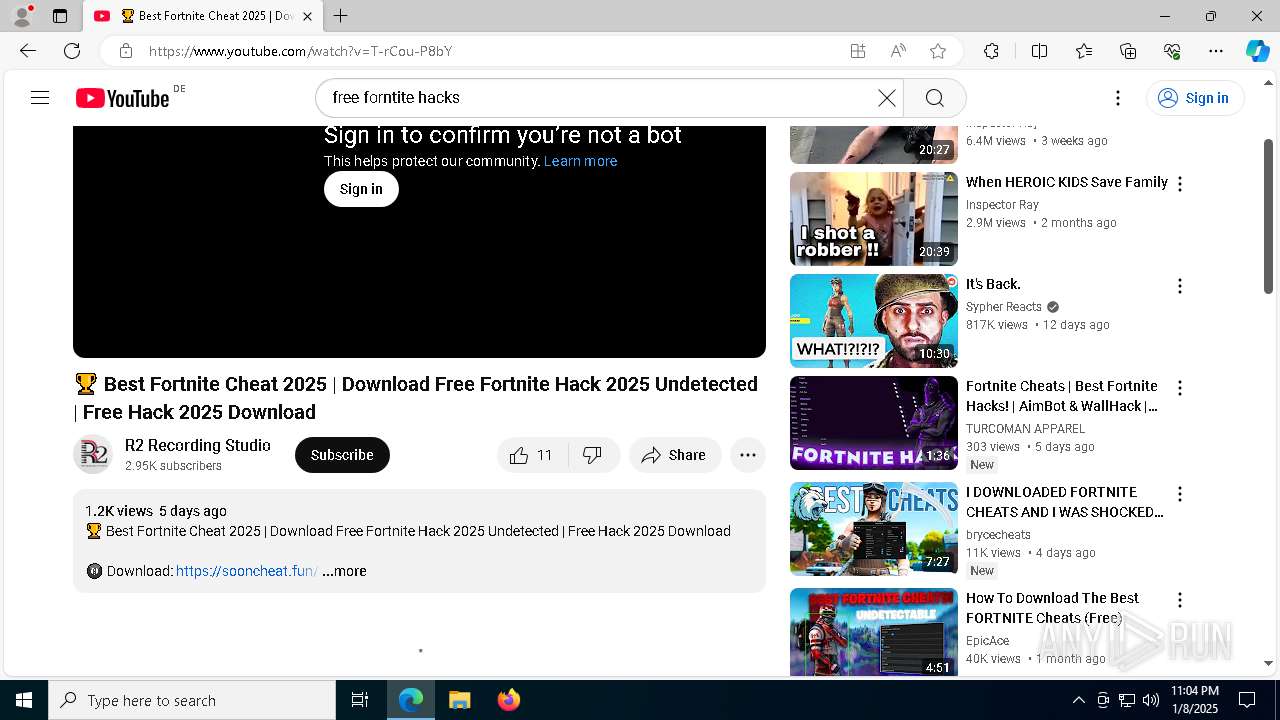Image resolution: width=1280 pixels, height=720 pixels.
Task: Click the TURCOMAN APPAREL channel name
Action: click(x=1025, y=429)
